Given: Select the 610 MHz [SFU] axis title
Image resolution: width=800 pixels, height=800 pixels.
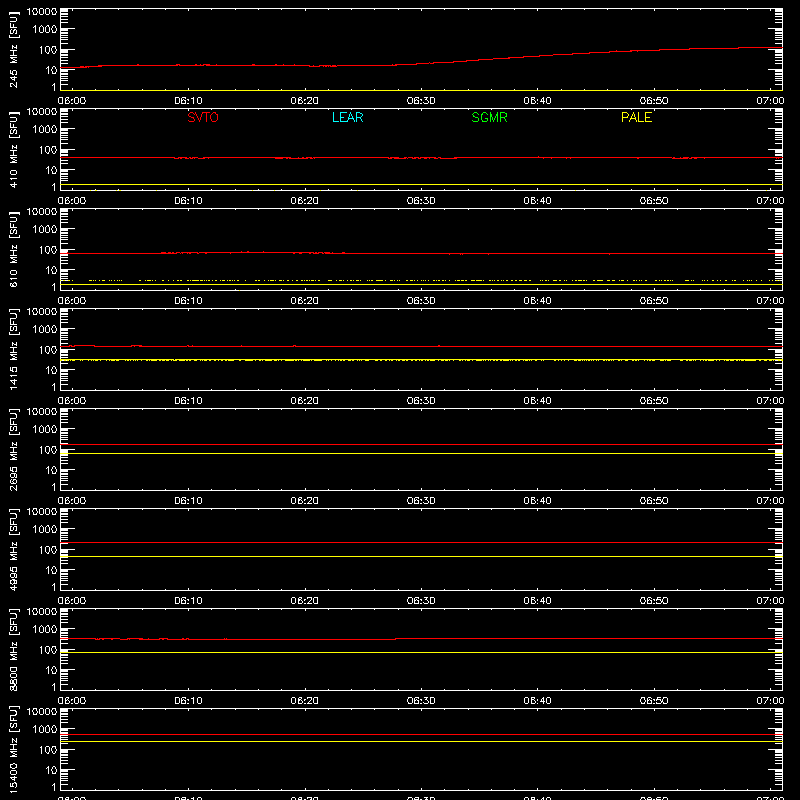Looking at the screenshot, I should 13,250.
